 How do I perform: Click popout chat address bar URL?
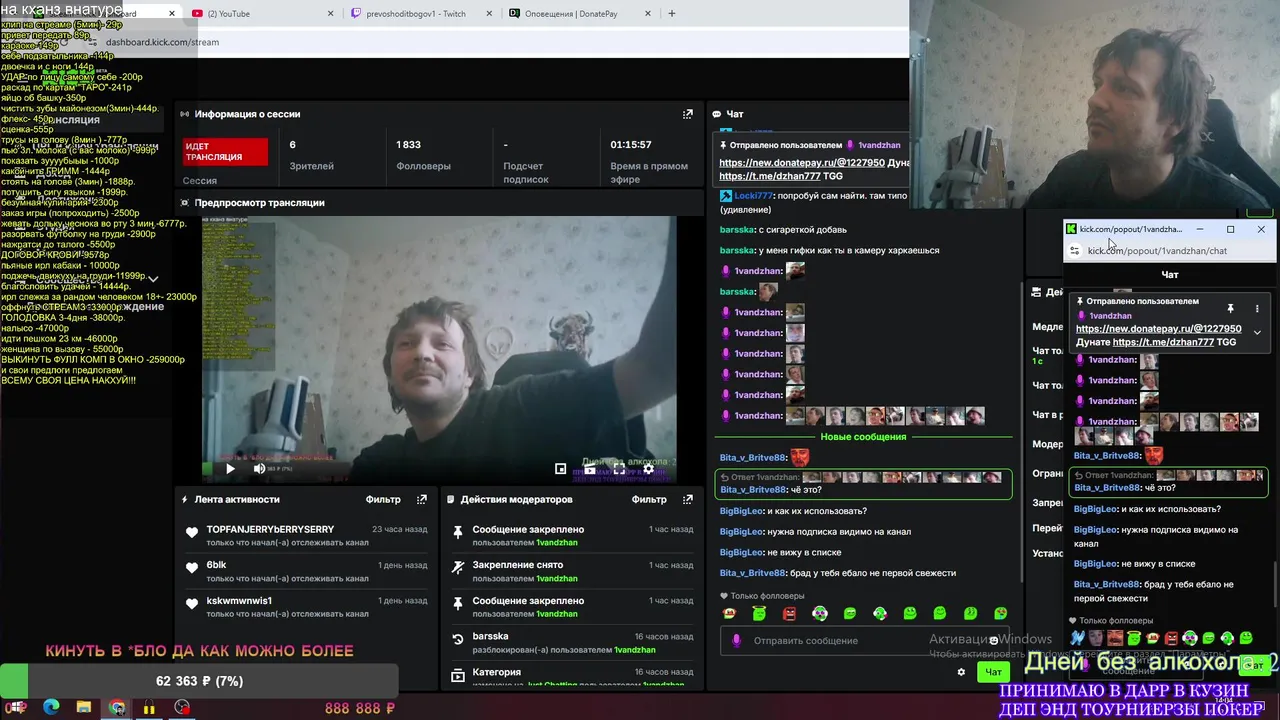point(1157,251)
